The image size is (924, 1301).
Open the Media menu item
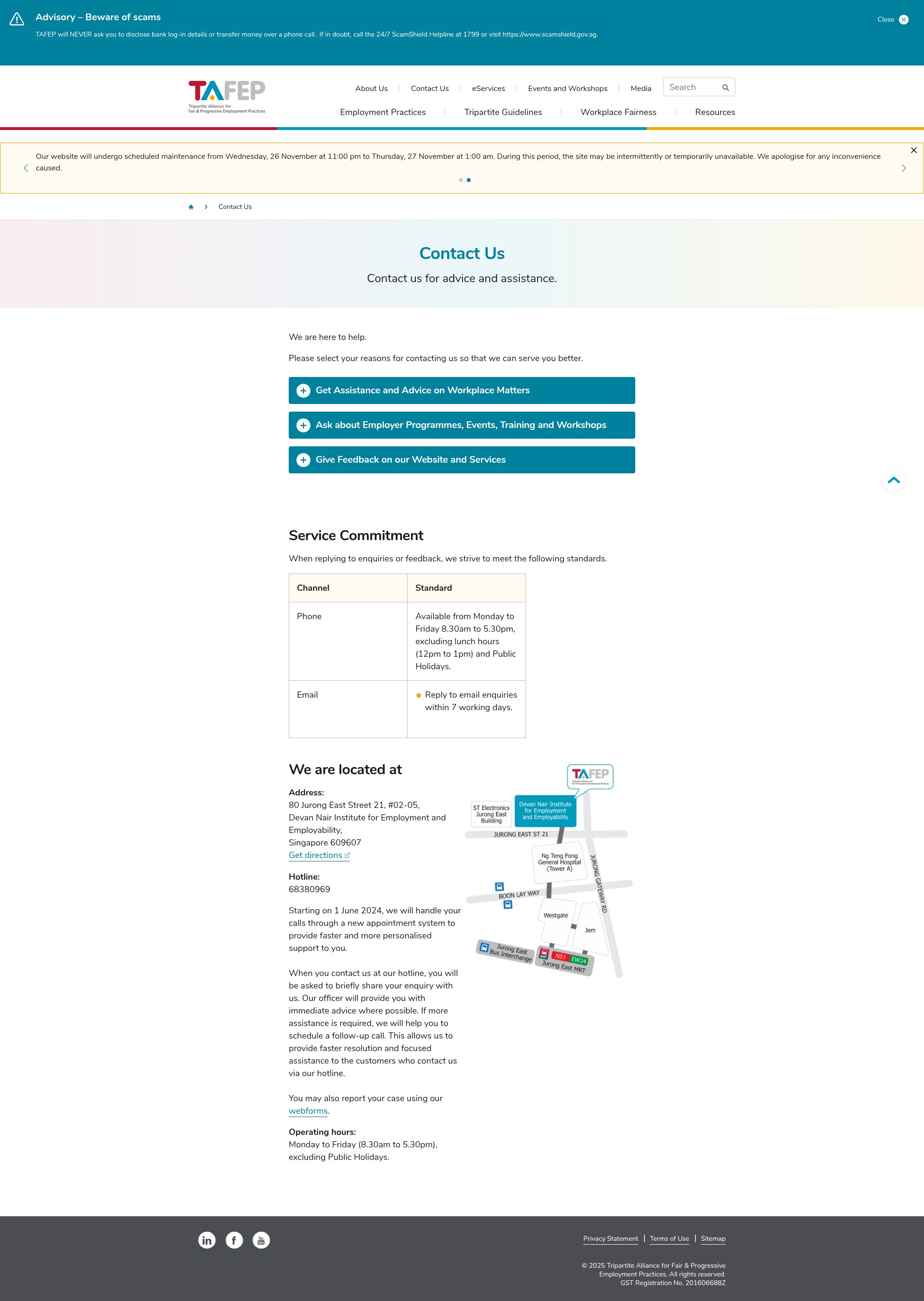(x=641, y=88)
